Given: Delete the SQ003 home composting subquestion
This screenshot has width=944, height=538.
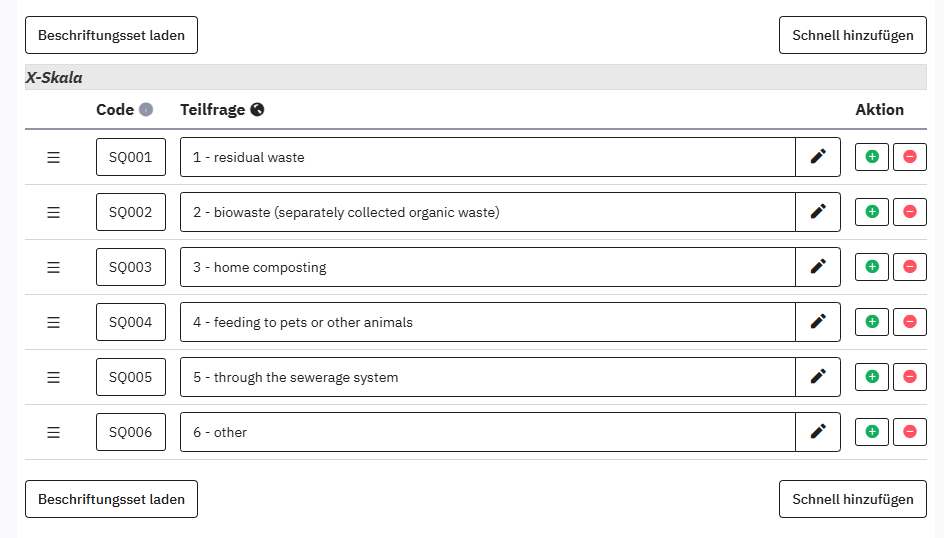Looking at the screenshot, I should [x=910, y=267].
